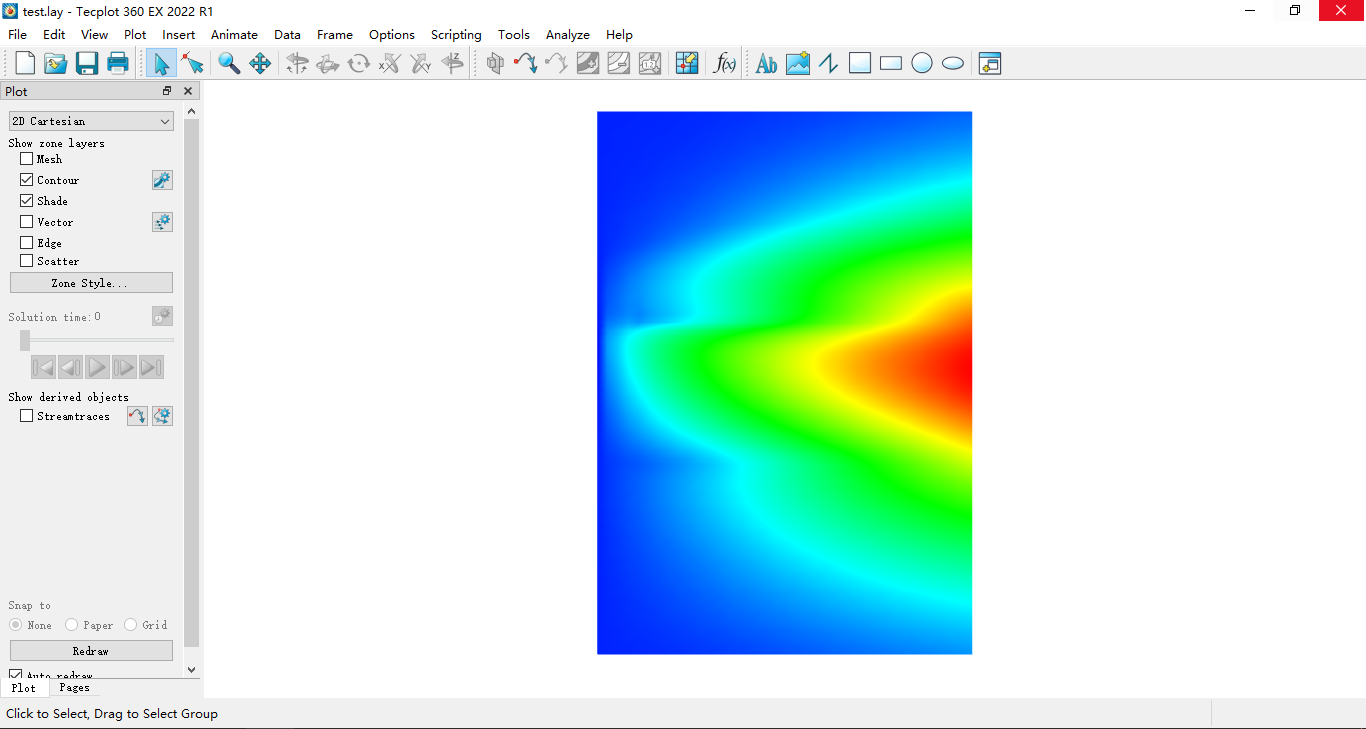The width and height of the screenshot is (1366, 729).
Task: Choose the probe tool icon
Action: (x=687, y=63)
